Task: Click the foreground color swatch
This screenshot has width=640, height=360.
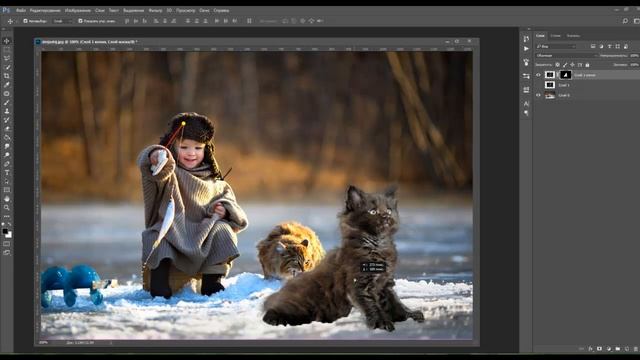Action: tap(5, 231)
